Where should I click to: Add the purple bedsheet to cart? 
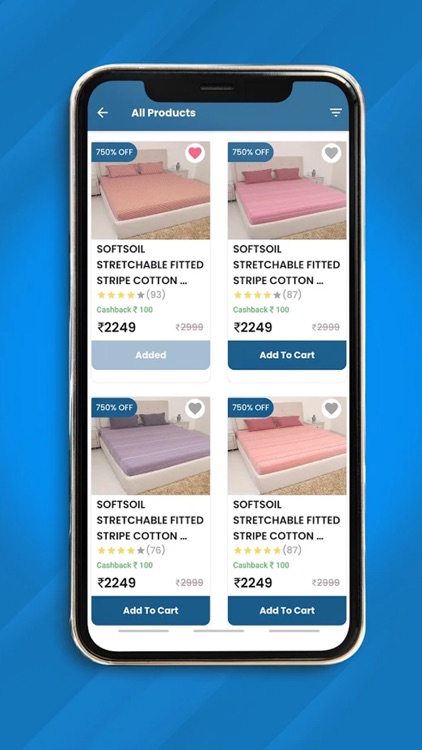(x=151, y=610)
